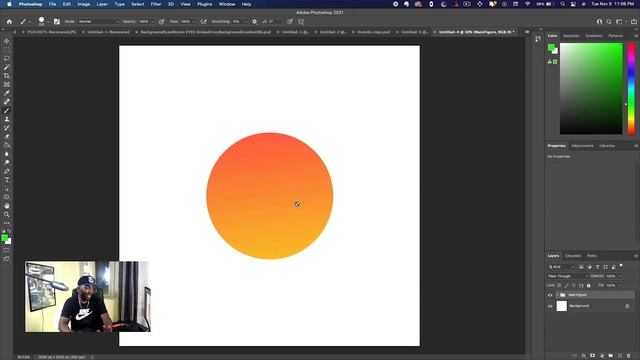Filter layers by type layers icon
Viewport: 640px width, 360px height.
tap(598, 267)
